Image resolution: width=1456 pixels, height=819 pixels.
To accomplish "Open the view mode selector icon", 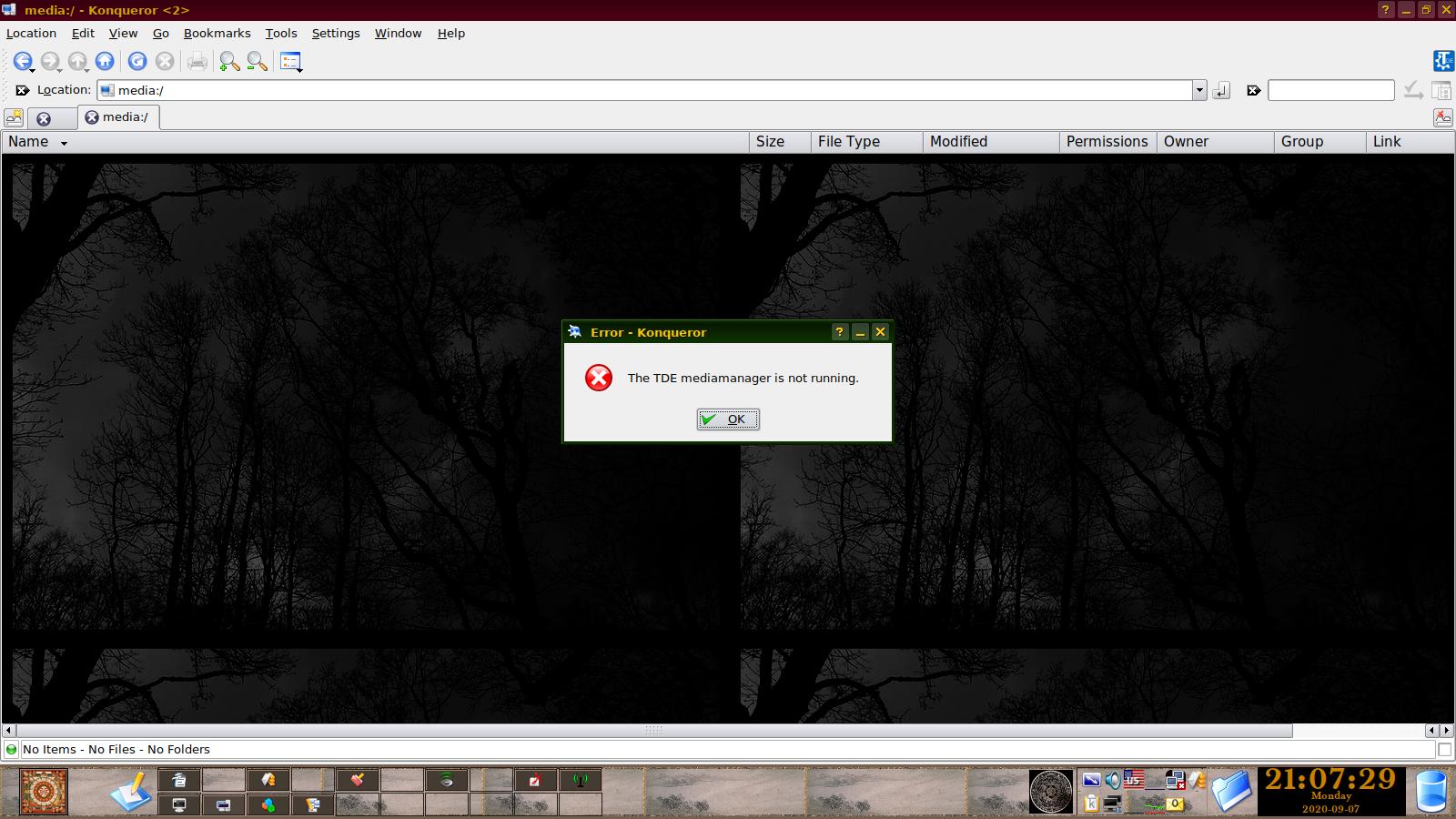I will click(290, 61).
